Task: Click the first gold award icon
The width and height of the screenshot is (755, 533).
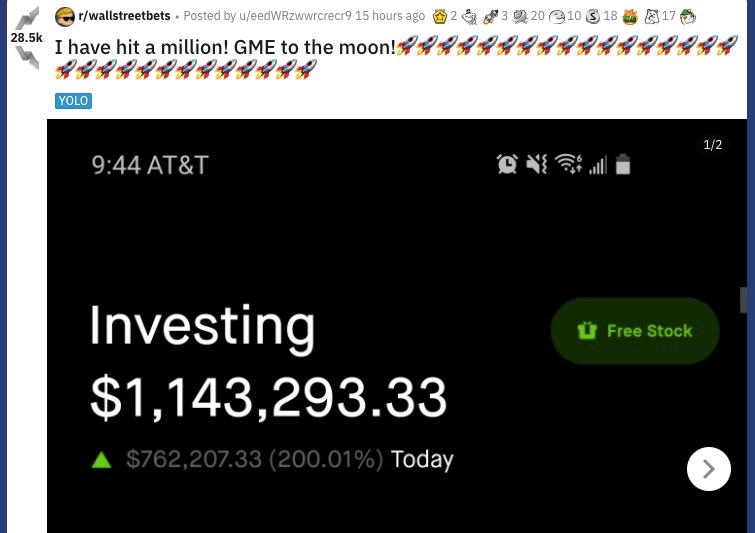Action: (x=440, y=16)
